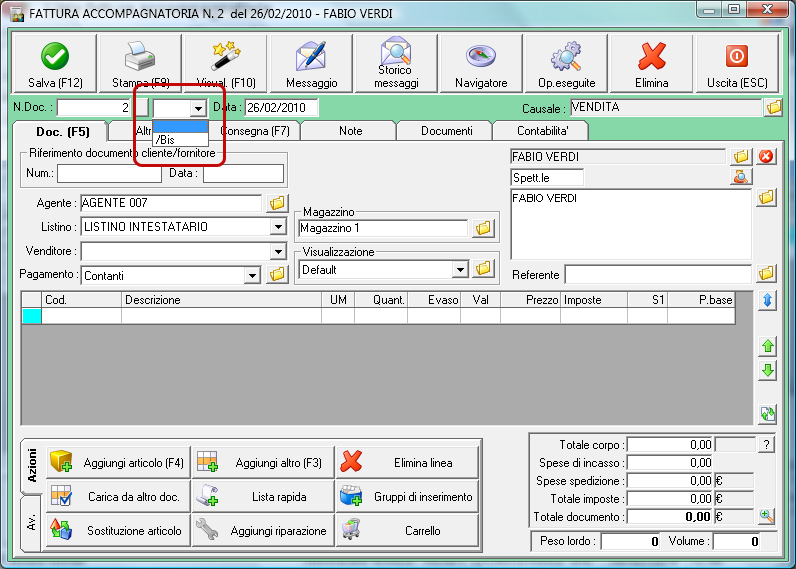Click the Descrizione column header
Viewport: 796px width, 569px height.
pos(221,300)
